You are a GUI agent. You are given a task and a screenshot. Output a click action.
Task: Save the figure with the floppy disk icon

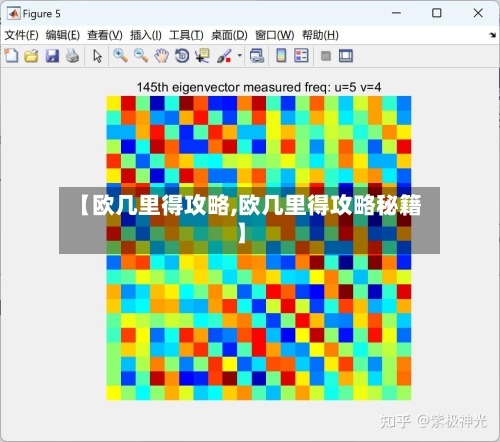[52, 56]
